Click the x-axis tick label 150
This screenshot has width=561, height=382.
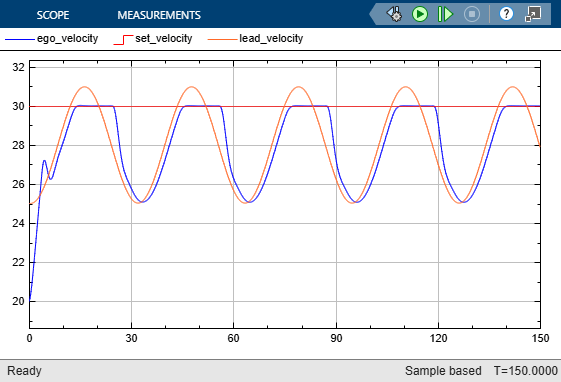[x=540, y=338]
